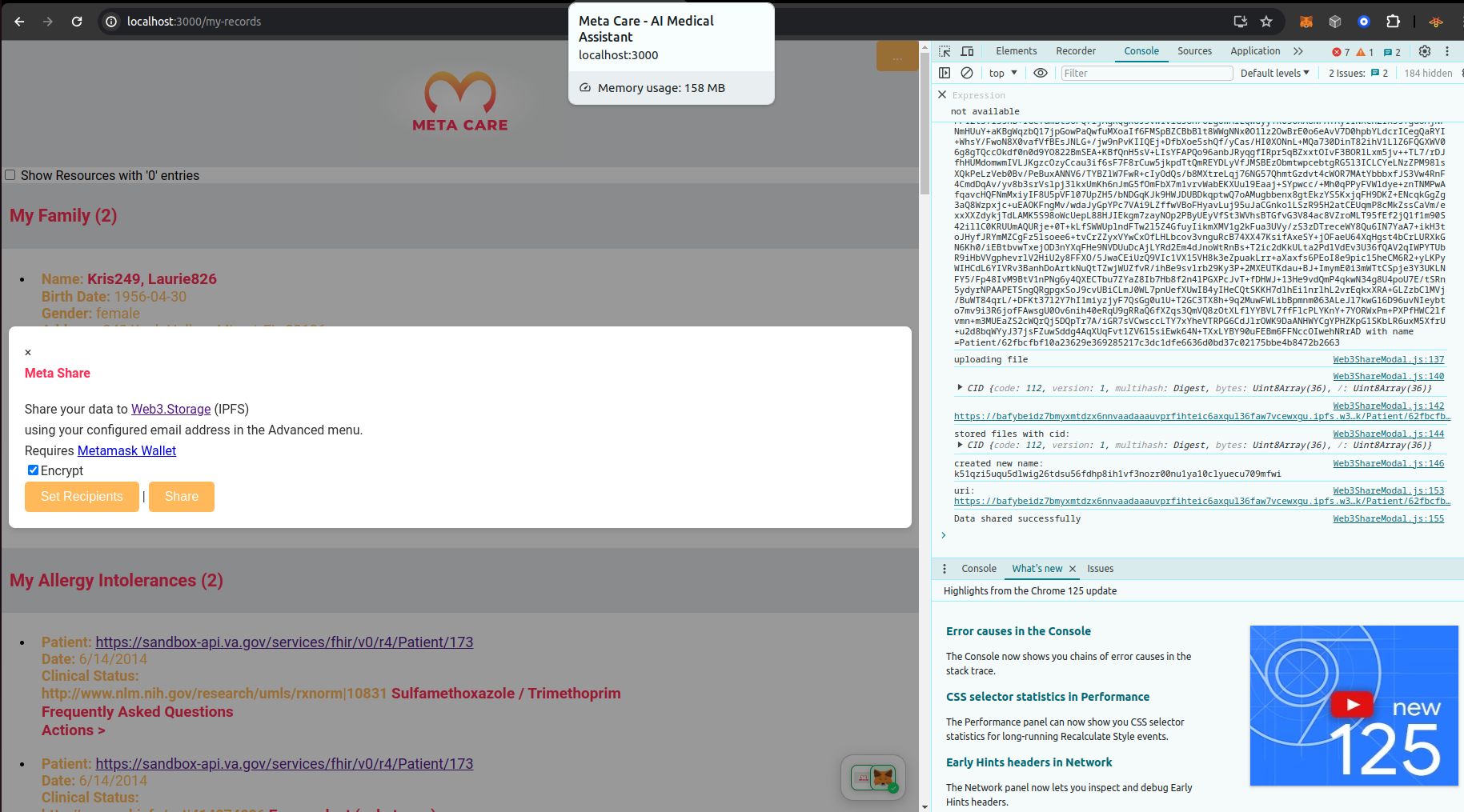Screen dimensions: 1464x812
Task: Bookmark this page with the star icon
Action: [1266, 22]
